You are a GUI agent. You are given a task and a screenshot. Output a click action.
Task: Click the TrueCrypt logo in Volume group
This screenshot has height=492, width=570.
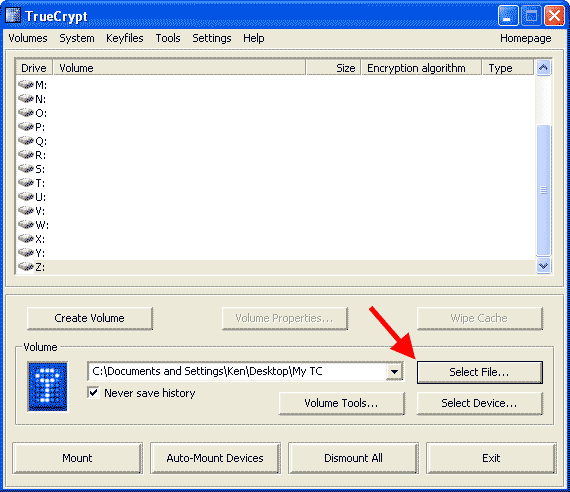click(48, 387)
